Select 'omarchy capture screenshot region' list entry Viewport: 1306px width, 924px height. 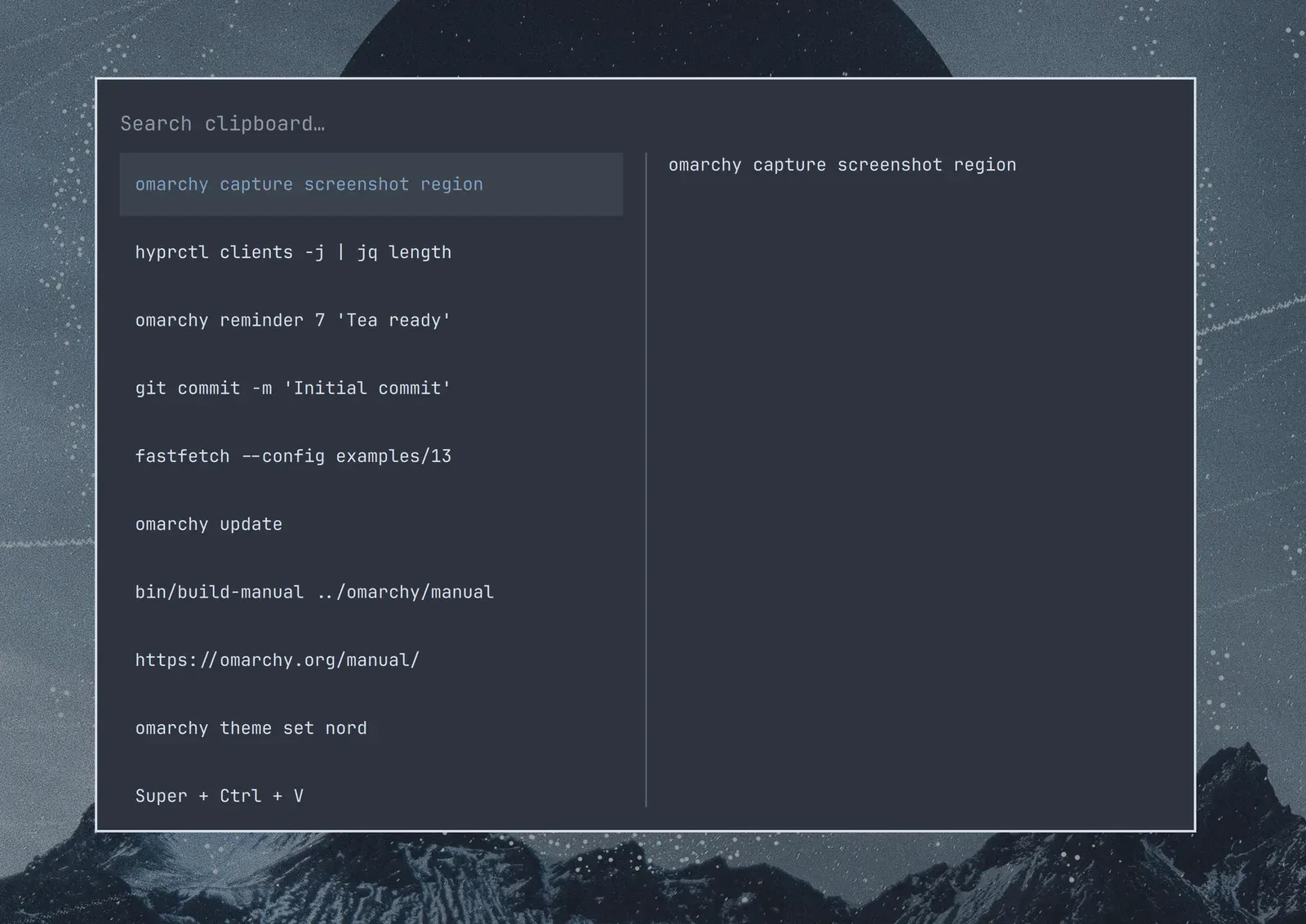coord(371,184)
